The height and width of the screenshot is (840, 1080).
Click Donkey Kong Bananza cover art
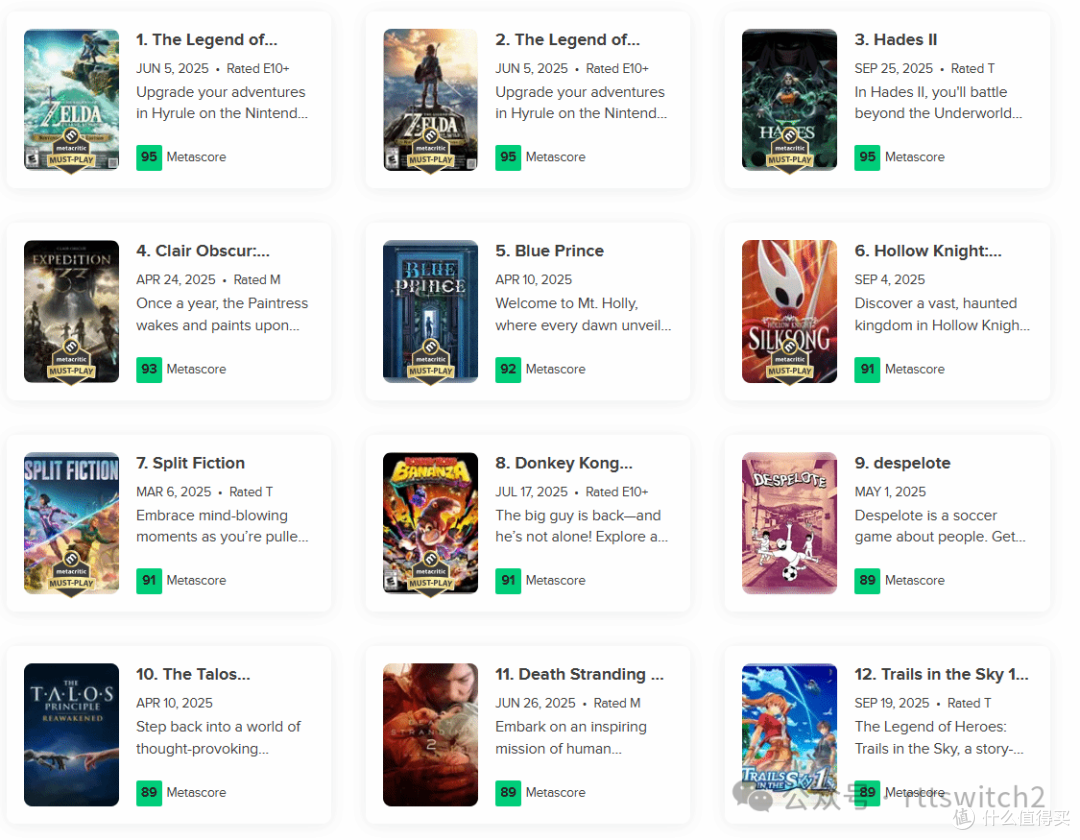(x=430, y=523)
